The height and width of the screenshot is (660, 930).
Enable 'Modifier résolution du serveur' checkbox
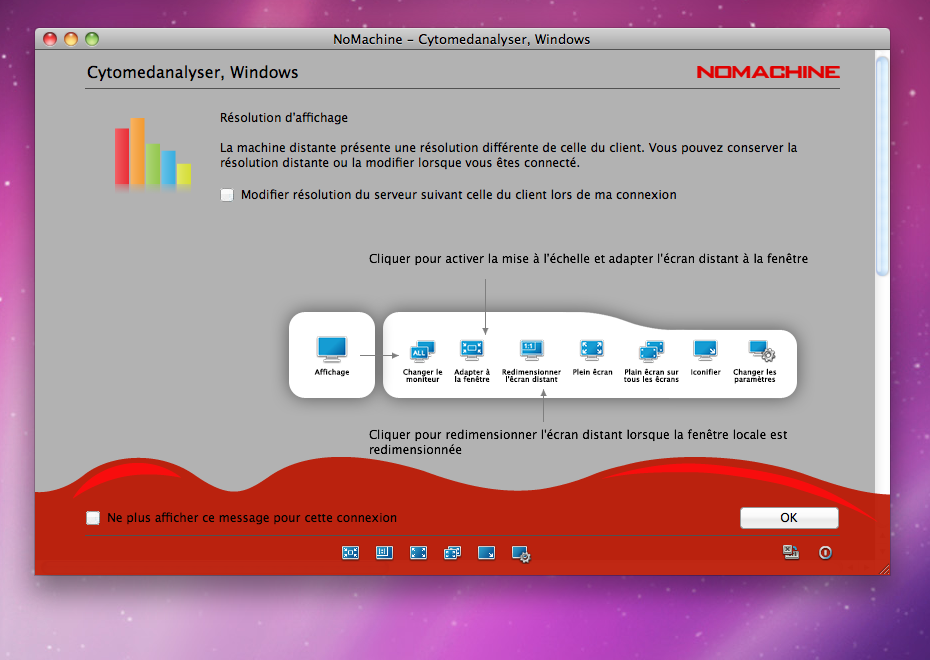[x=227, y=195]
